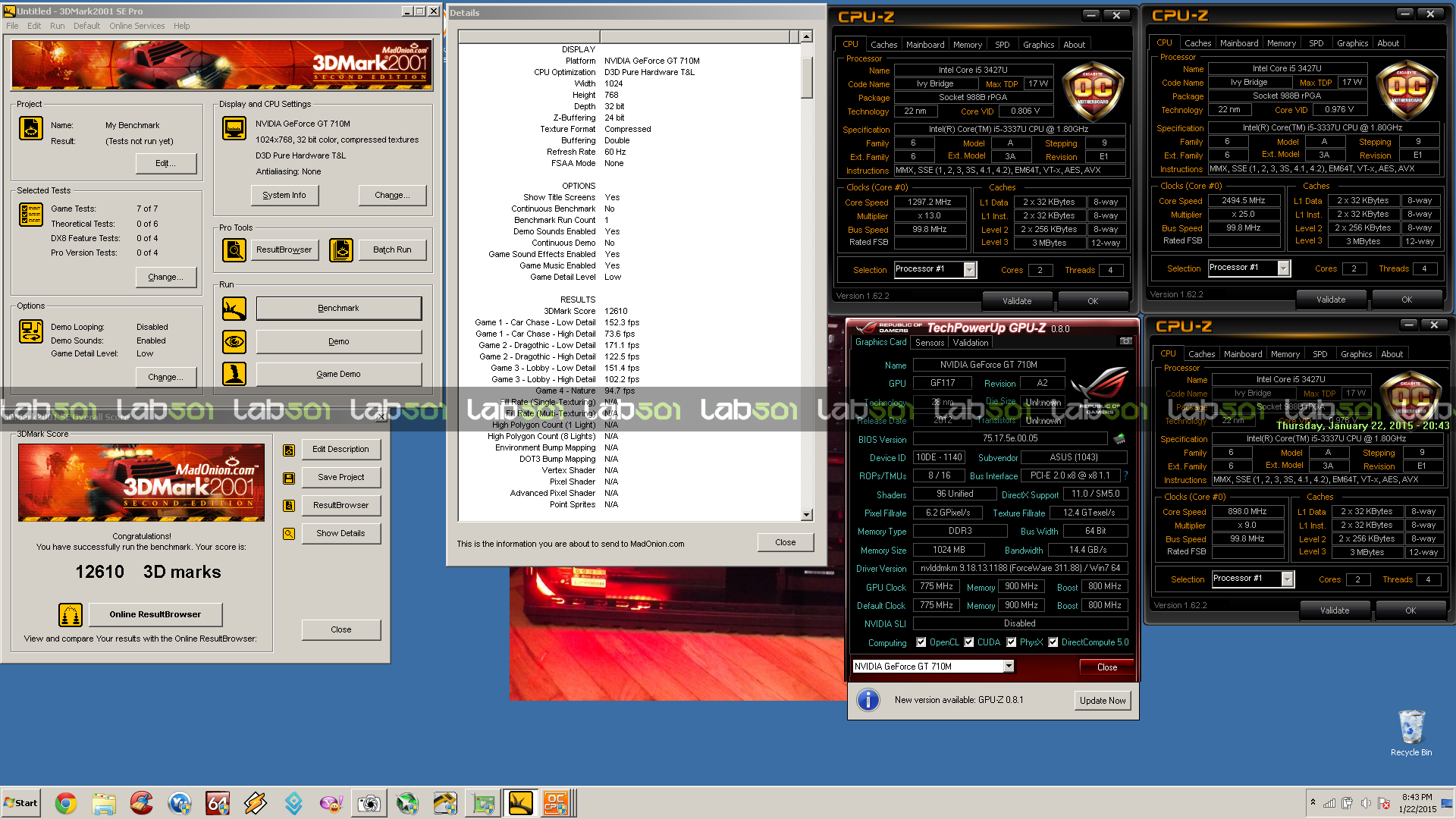Click the volume speaker icon in system tray
Viewport: 1456px width, 819px height.
tap(1366, 803)
